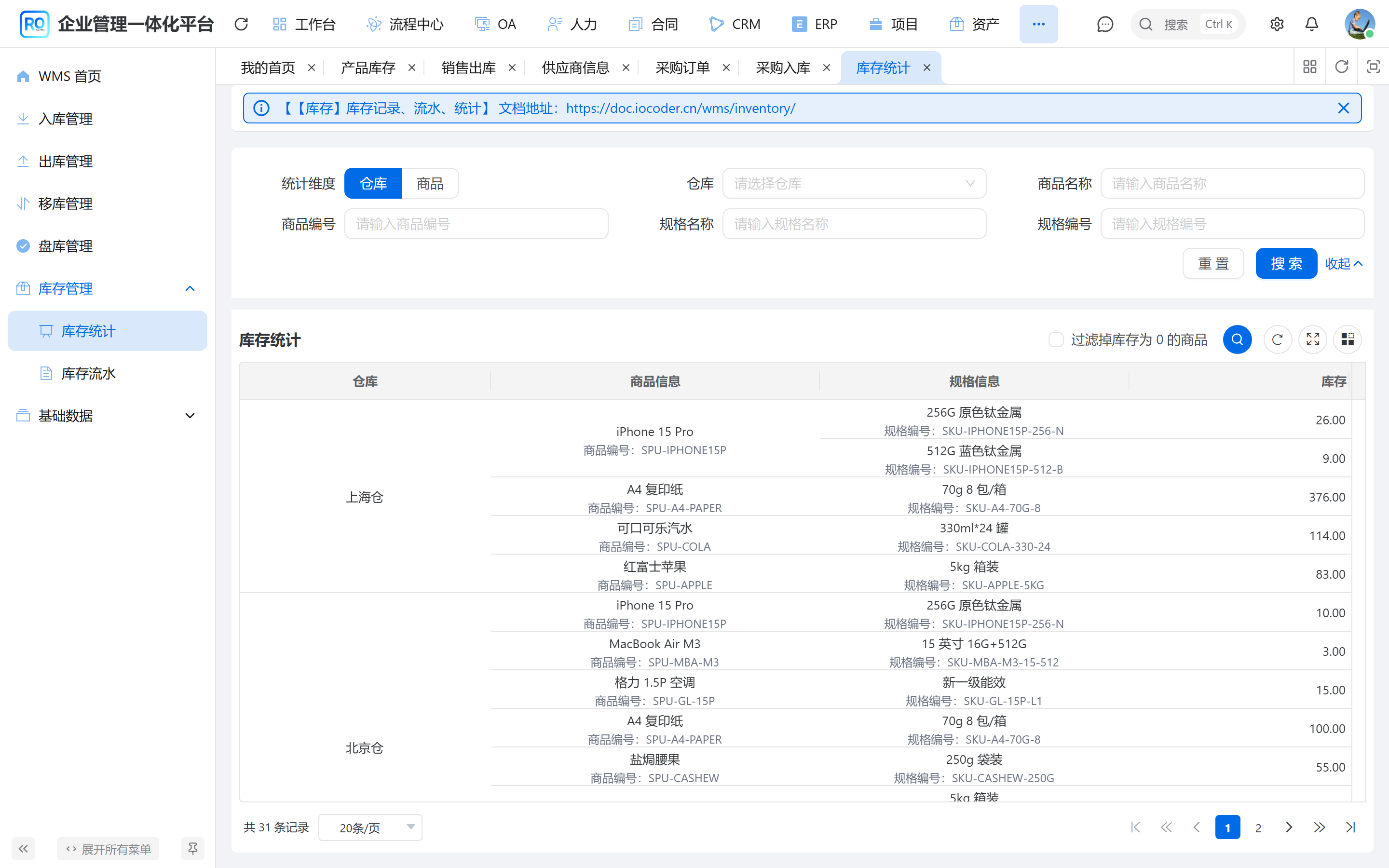
Task: Click the user avatar in the header
Action: [x=1359, y=24]
